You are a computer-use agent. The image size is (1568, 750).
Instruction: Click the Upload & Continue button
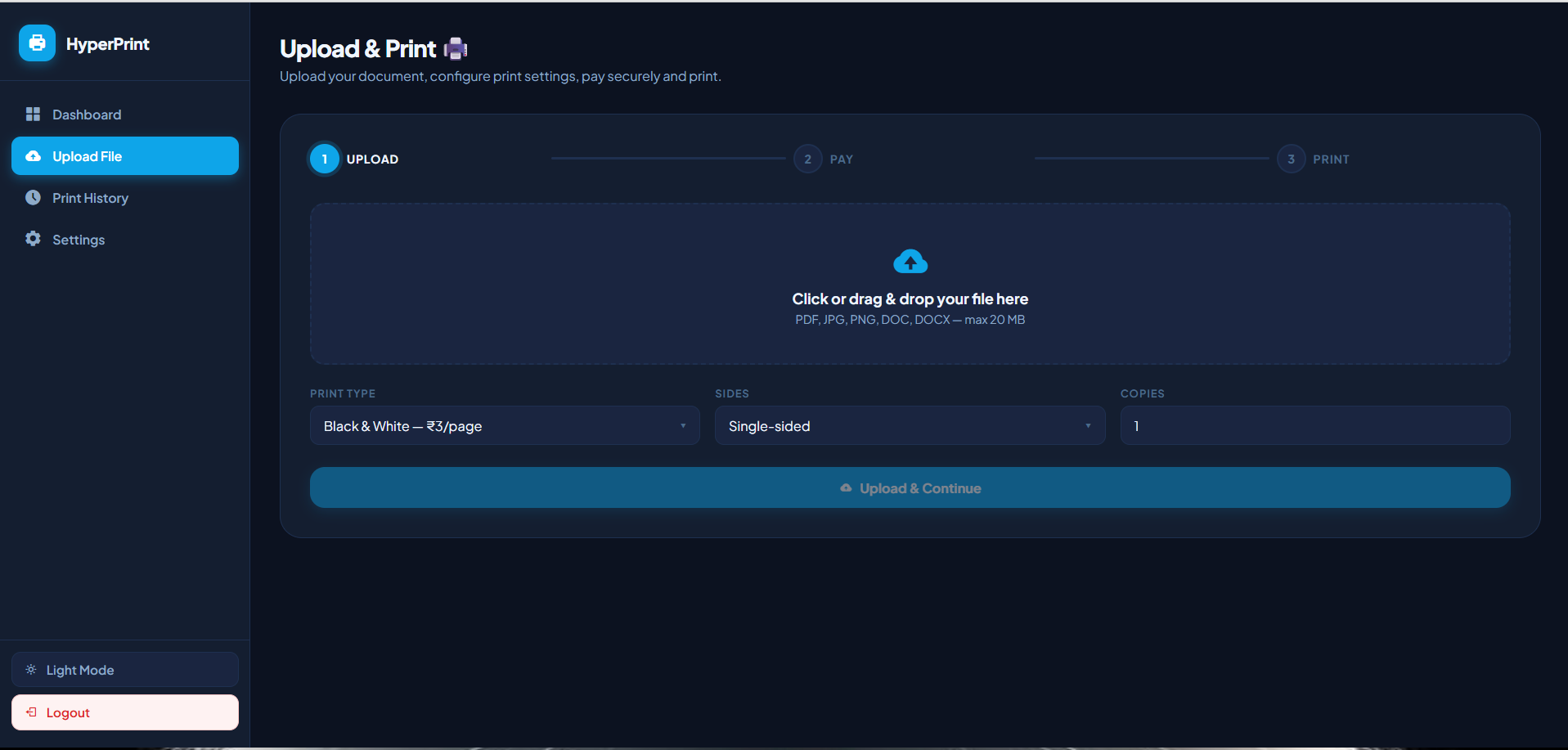coord(910,487)
